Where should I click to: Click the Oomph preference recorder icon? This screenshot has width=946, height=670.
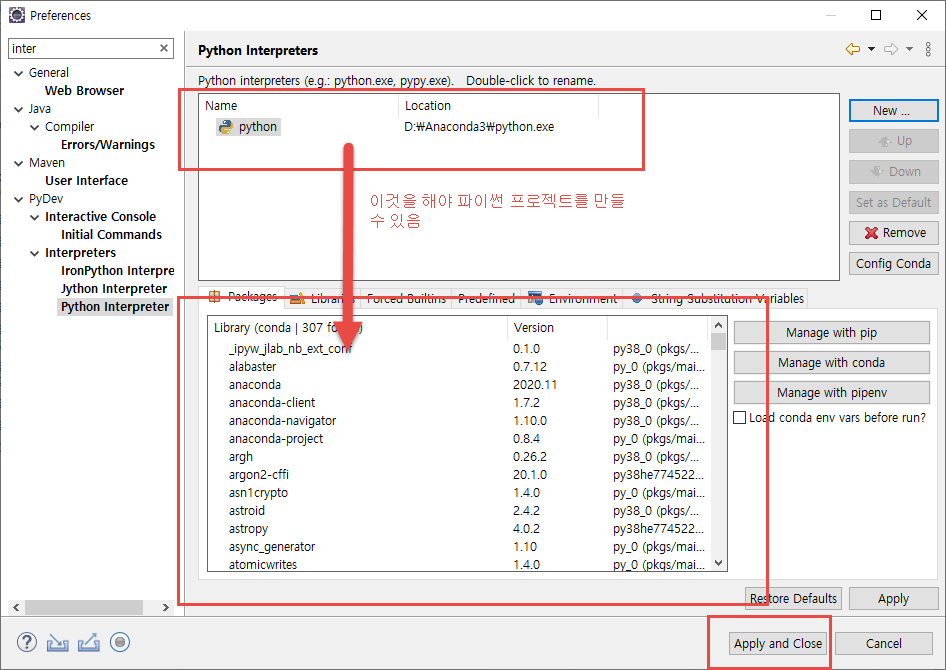click(120, 642)
